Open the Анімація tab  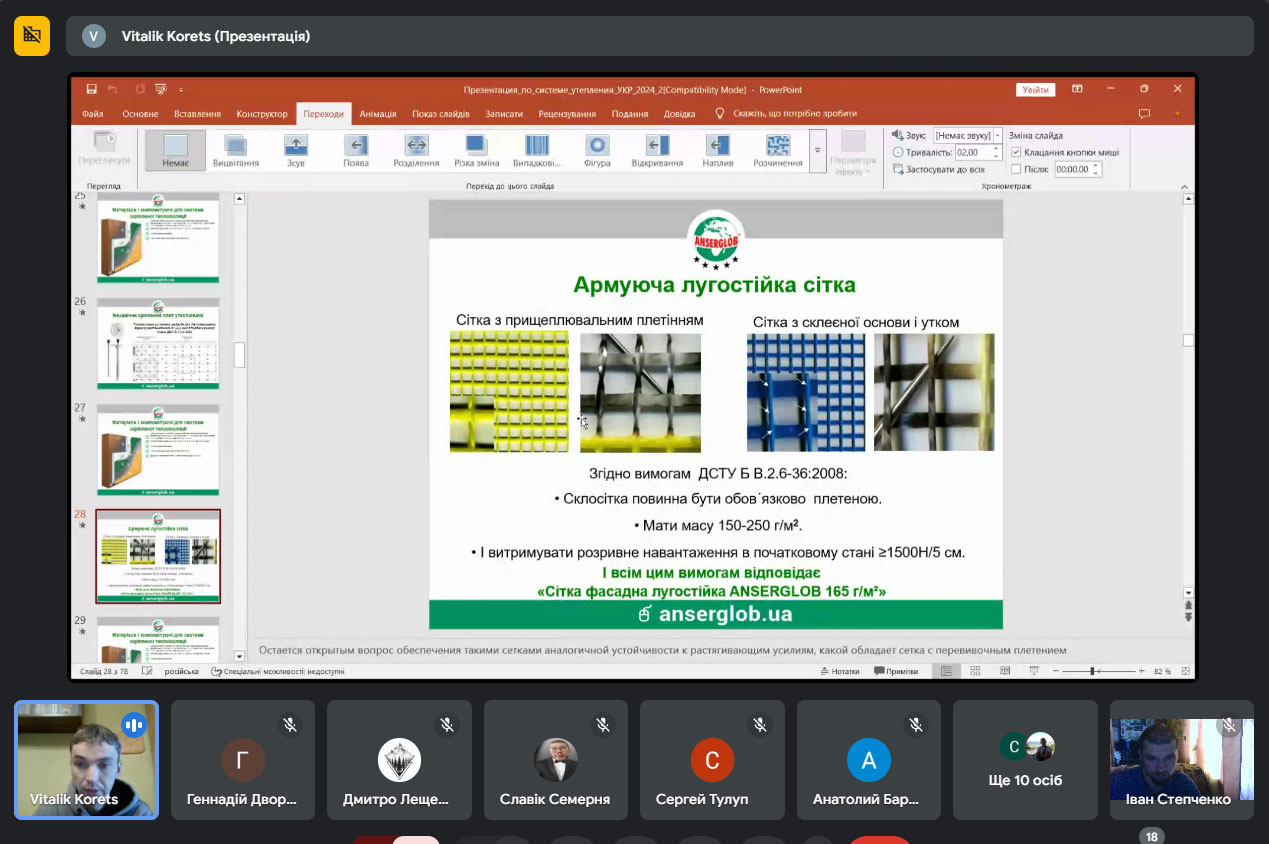[x=378, y=114]
